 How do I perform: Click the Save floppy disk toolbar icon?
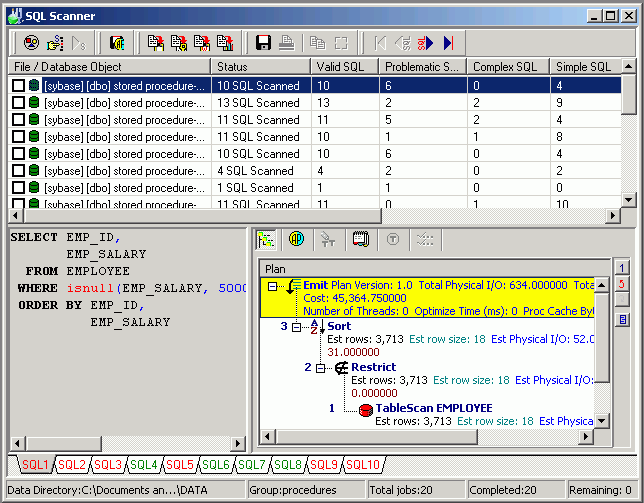264,42
